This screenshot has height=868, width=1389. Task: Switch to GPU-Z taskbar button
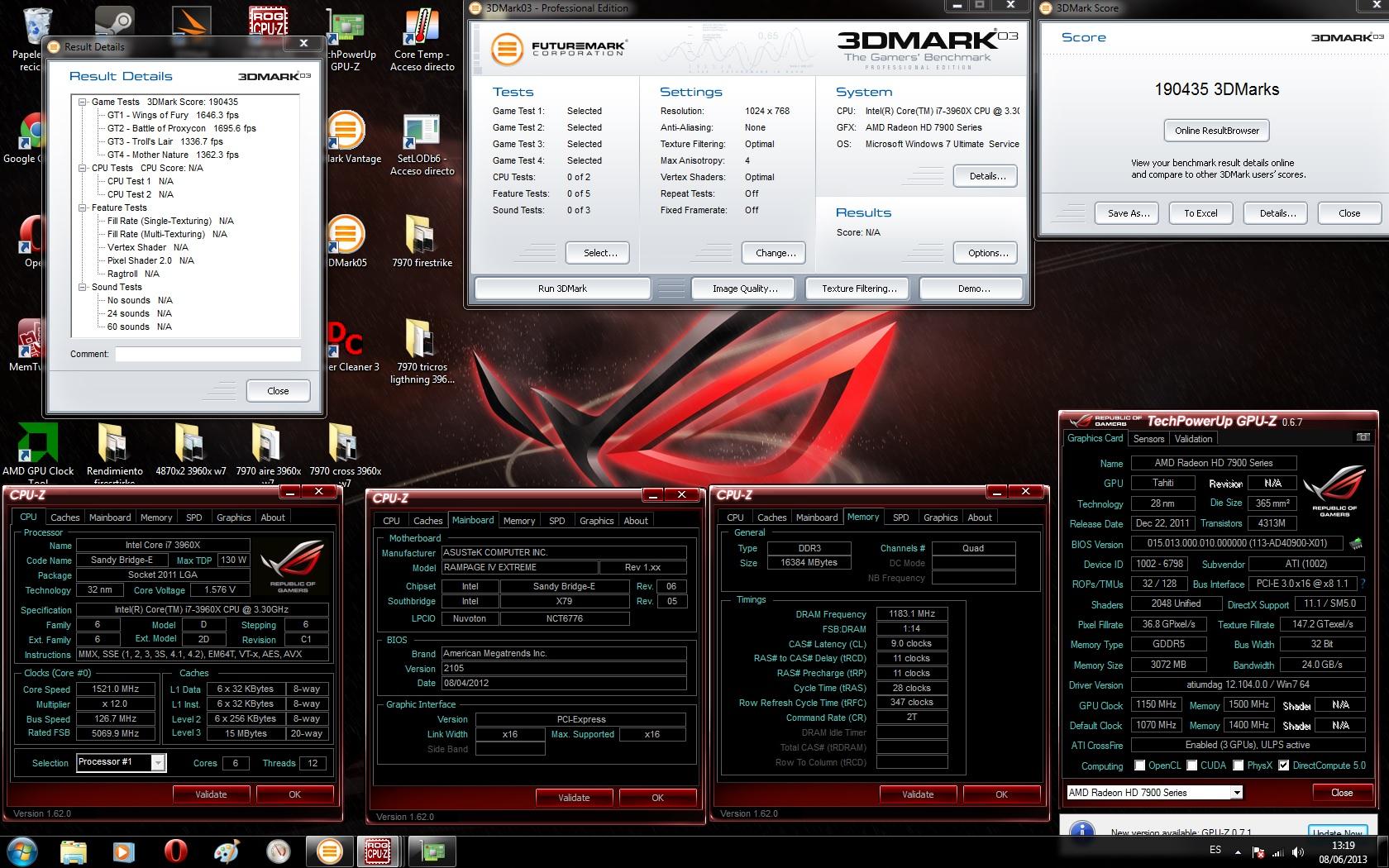pos(433,851)
